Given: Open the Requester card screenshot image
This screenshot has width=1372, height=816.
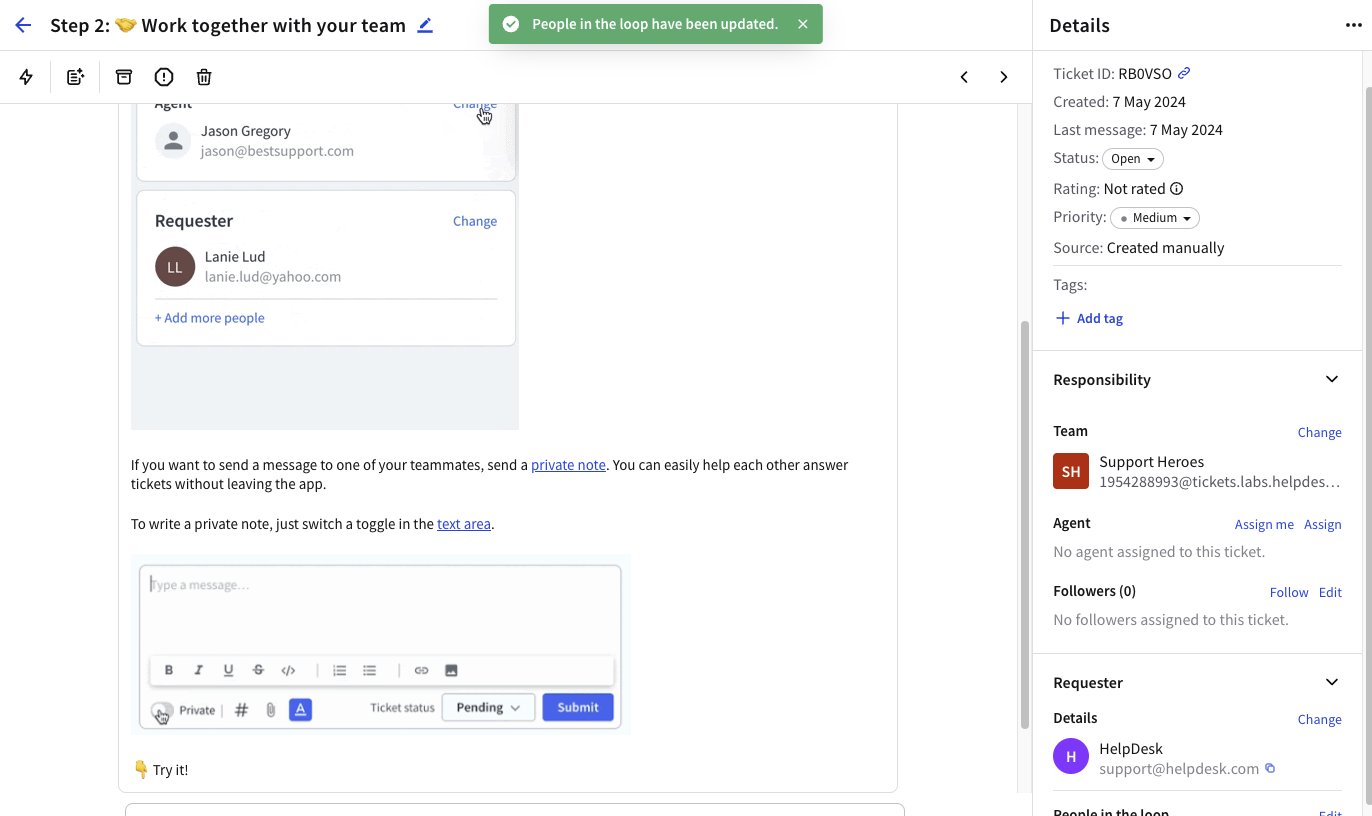Looking at the screenshot, I should click(325, 267).
